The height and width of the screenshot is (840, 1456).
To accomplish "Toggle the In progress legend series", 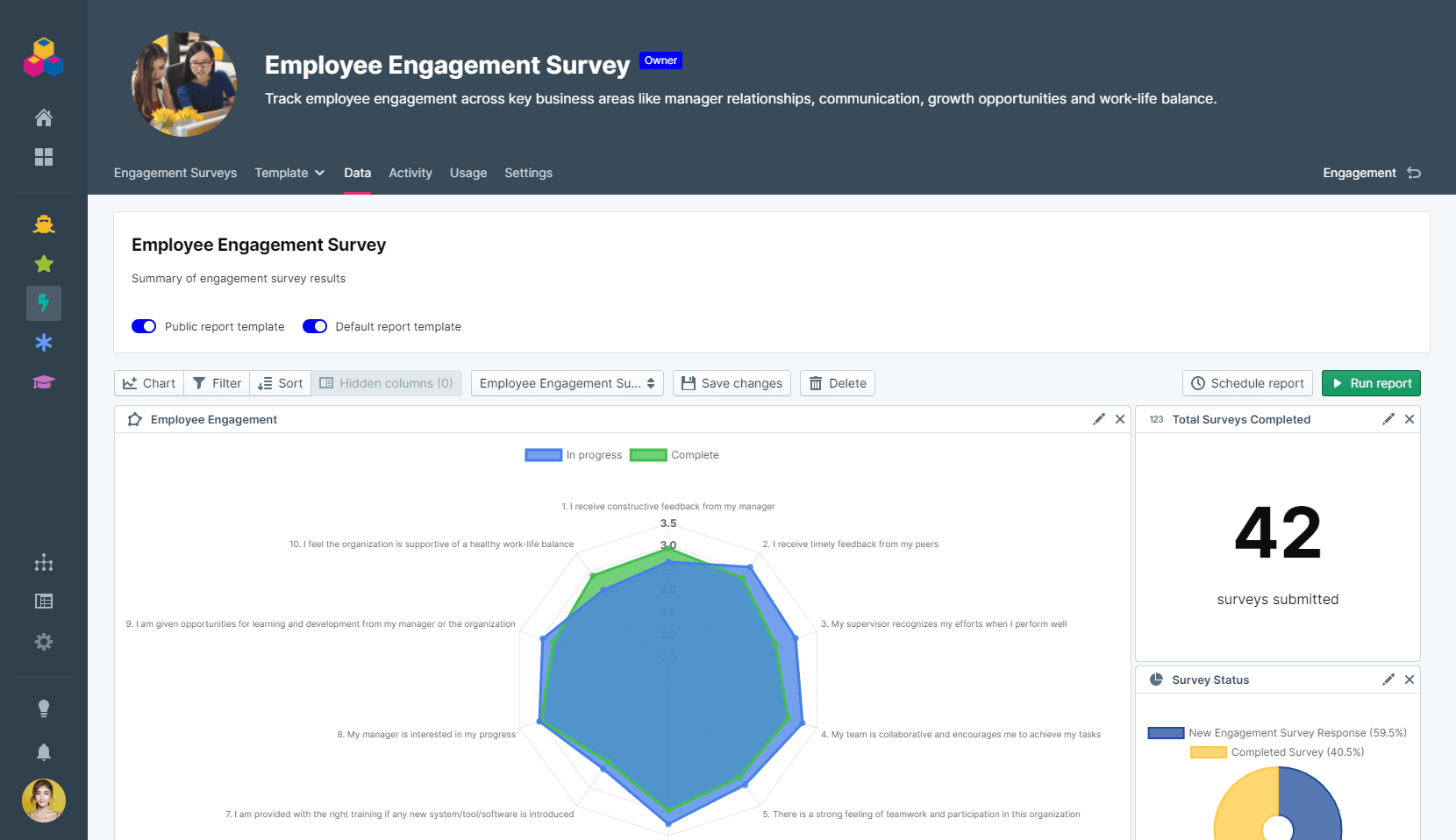I will click(574, 455).
